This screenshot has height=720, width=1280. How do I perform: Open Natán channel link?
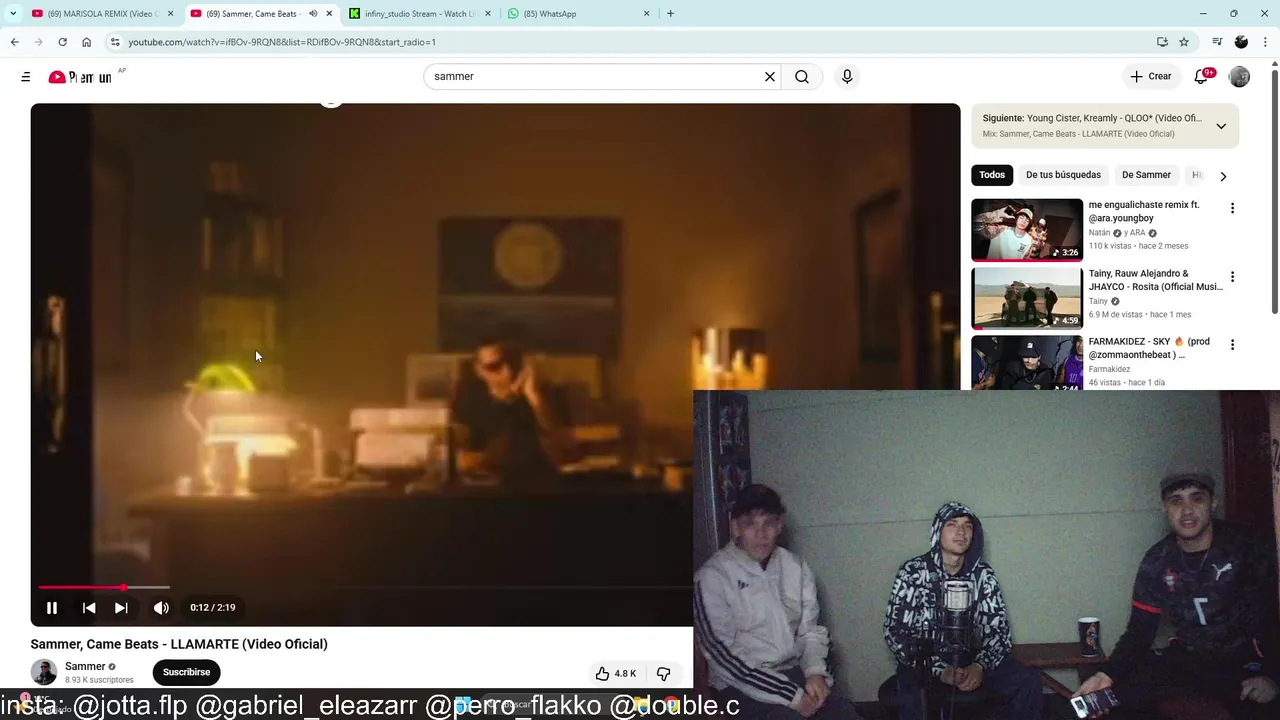[x=1100, y=233]
